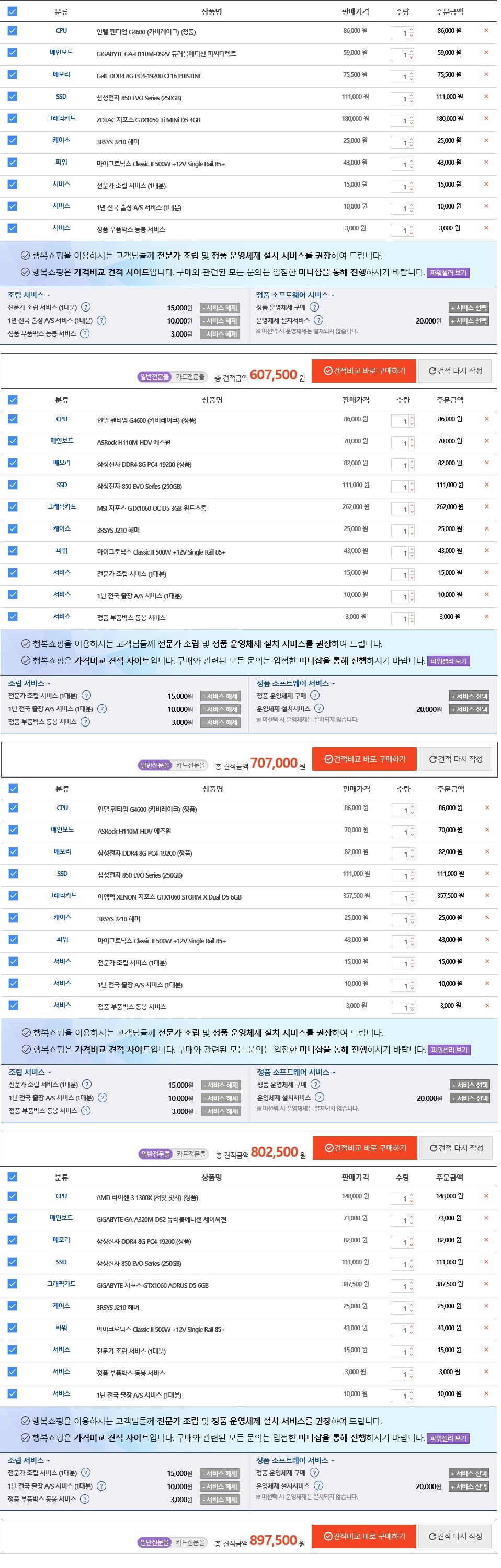Image resolution: width=501 pixels, height=1568 pixels.
Task: Delete the MSI GTX1060 OC 3GB row
Action: 486,507
